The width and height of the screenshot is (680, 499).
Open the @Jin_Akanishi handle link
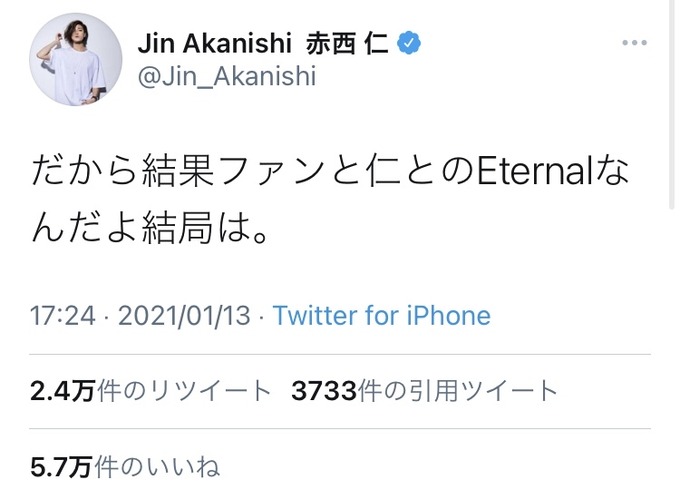227,76
